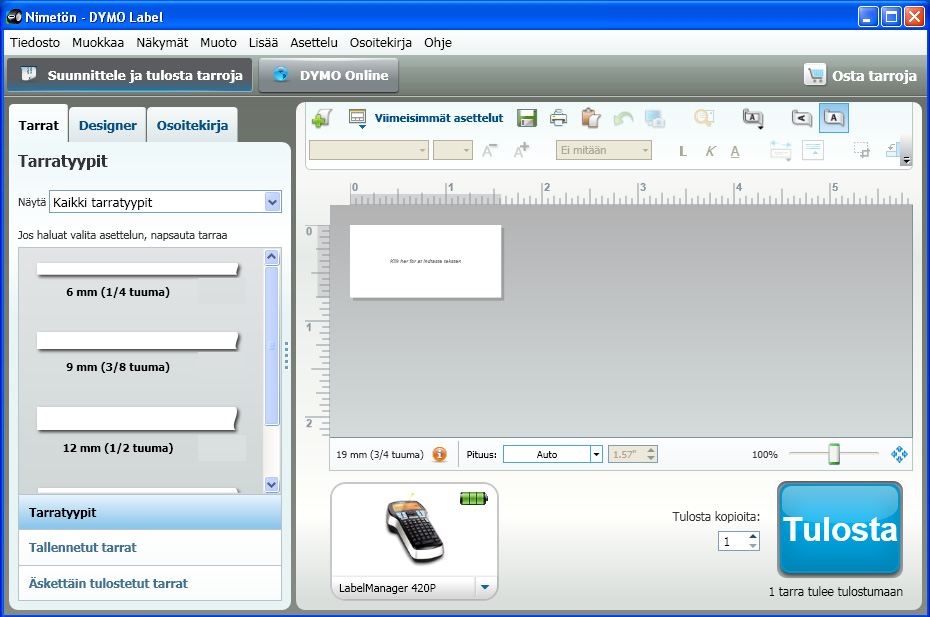Click the label list scroll up arrow
This screenshot has height=617, width=930.
tap(272, 257)
